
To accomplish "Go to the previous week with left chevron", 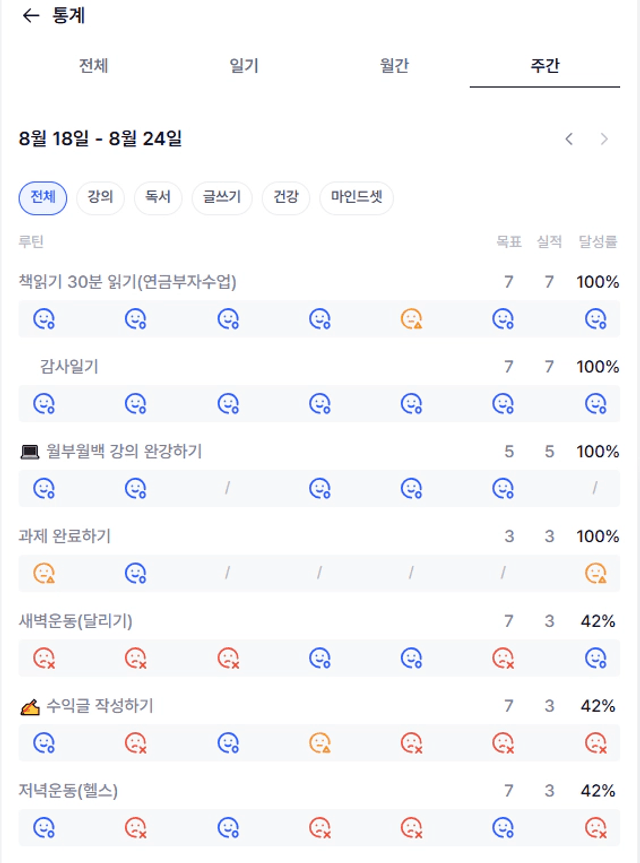I will click(x=569, y=139).
